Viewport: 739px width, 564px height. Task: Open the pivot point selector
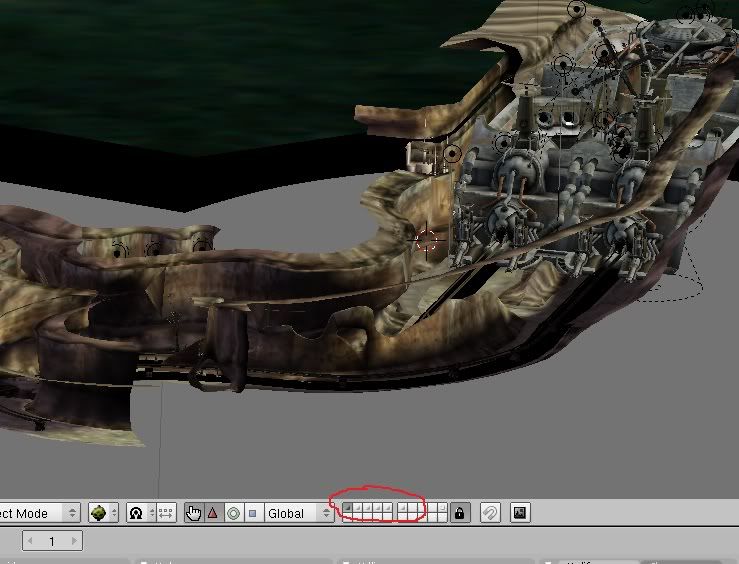tap(140, 513)
